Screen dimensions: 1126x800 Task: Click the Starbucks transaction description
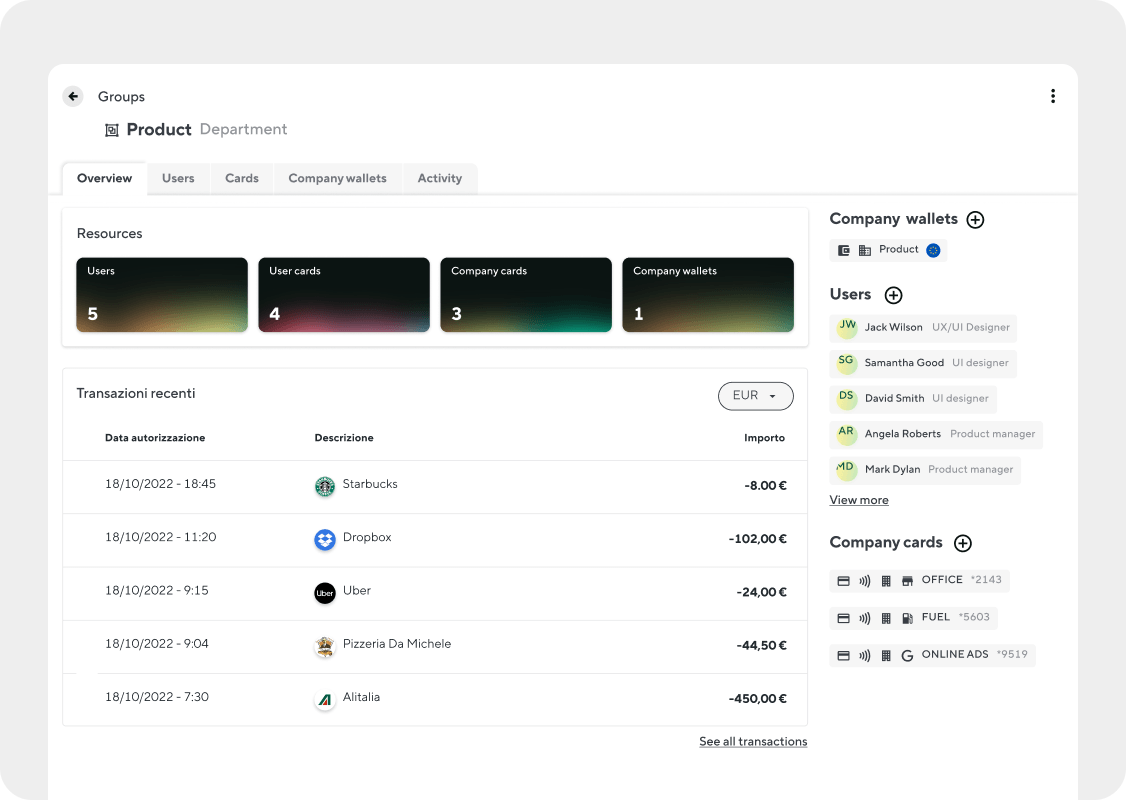370,484
